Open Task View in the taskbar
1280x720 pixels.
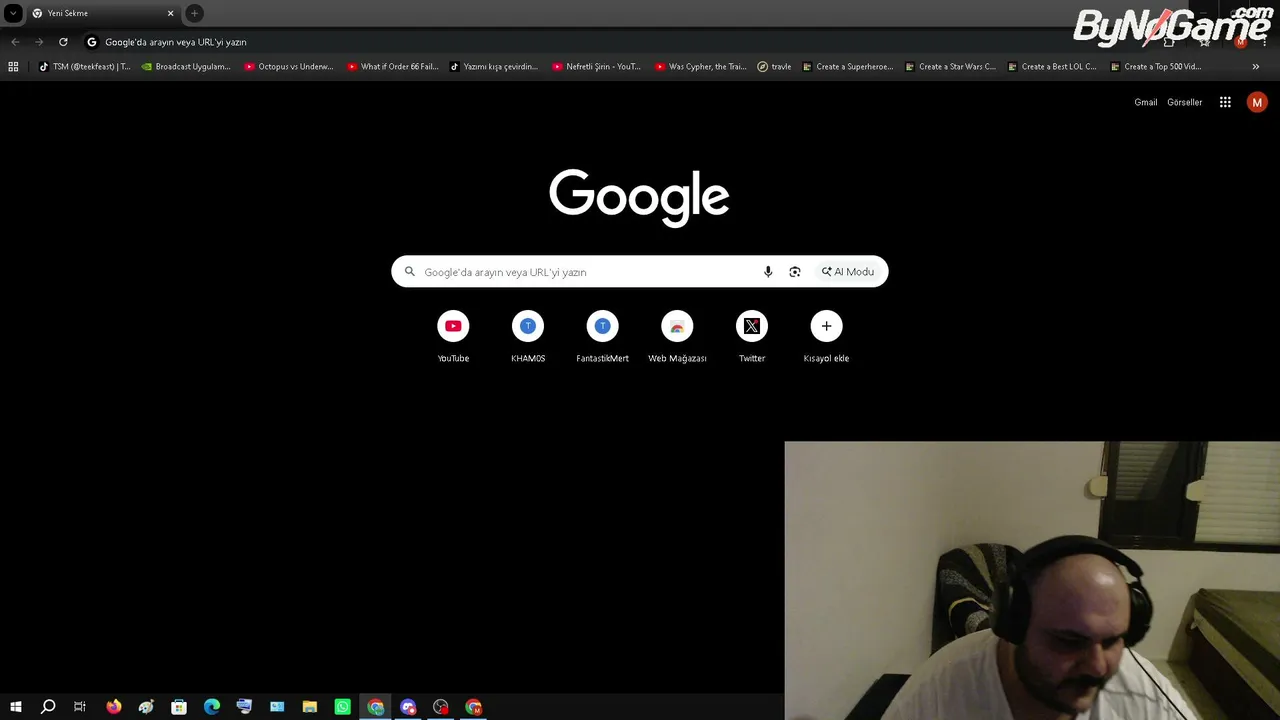pyautogui.click(x=80, y=707)
